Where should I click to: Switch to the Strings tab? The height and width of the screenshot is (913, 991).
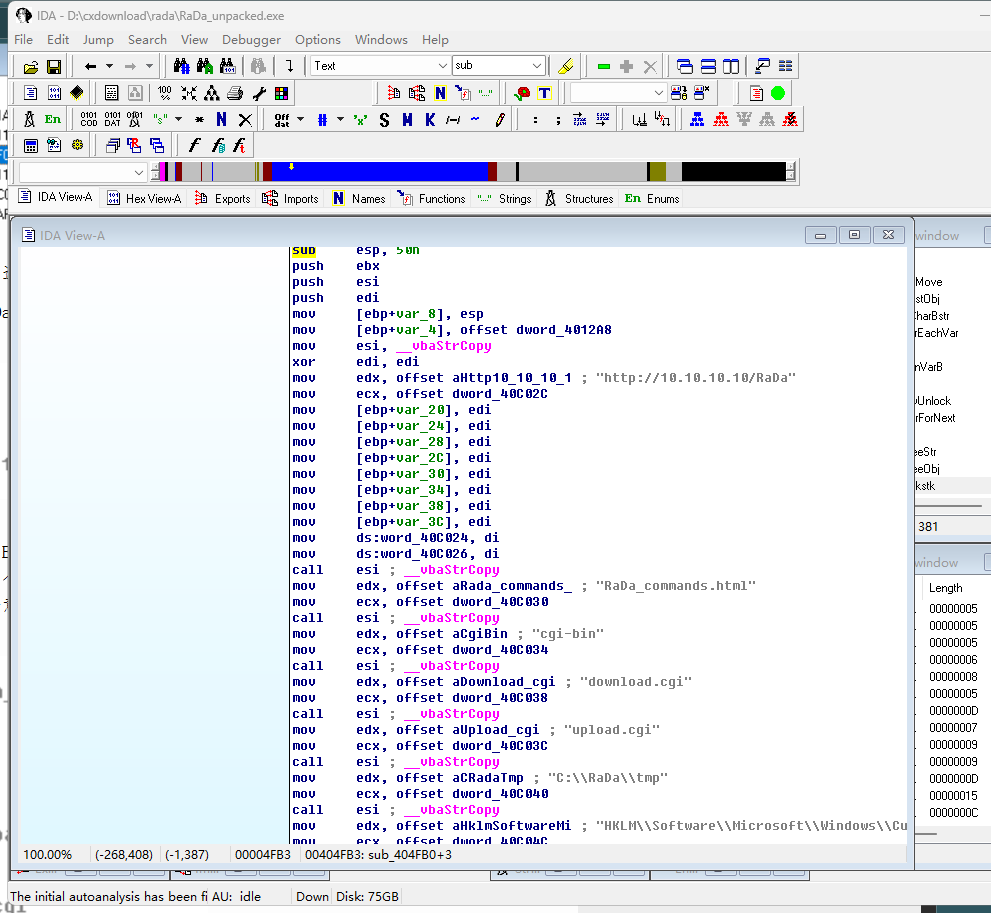[x=514, y=198]
